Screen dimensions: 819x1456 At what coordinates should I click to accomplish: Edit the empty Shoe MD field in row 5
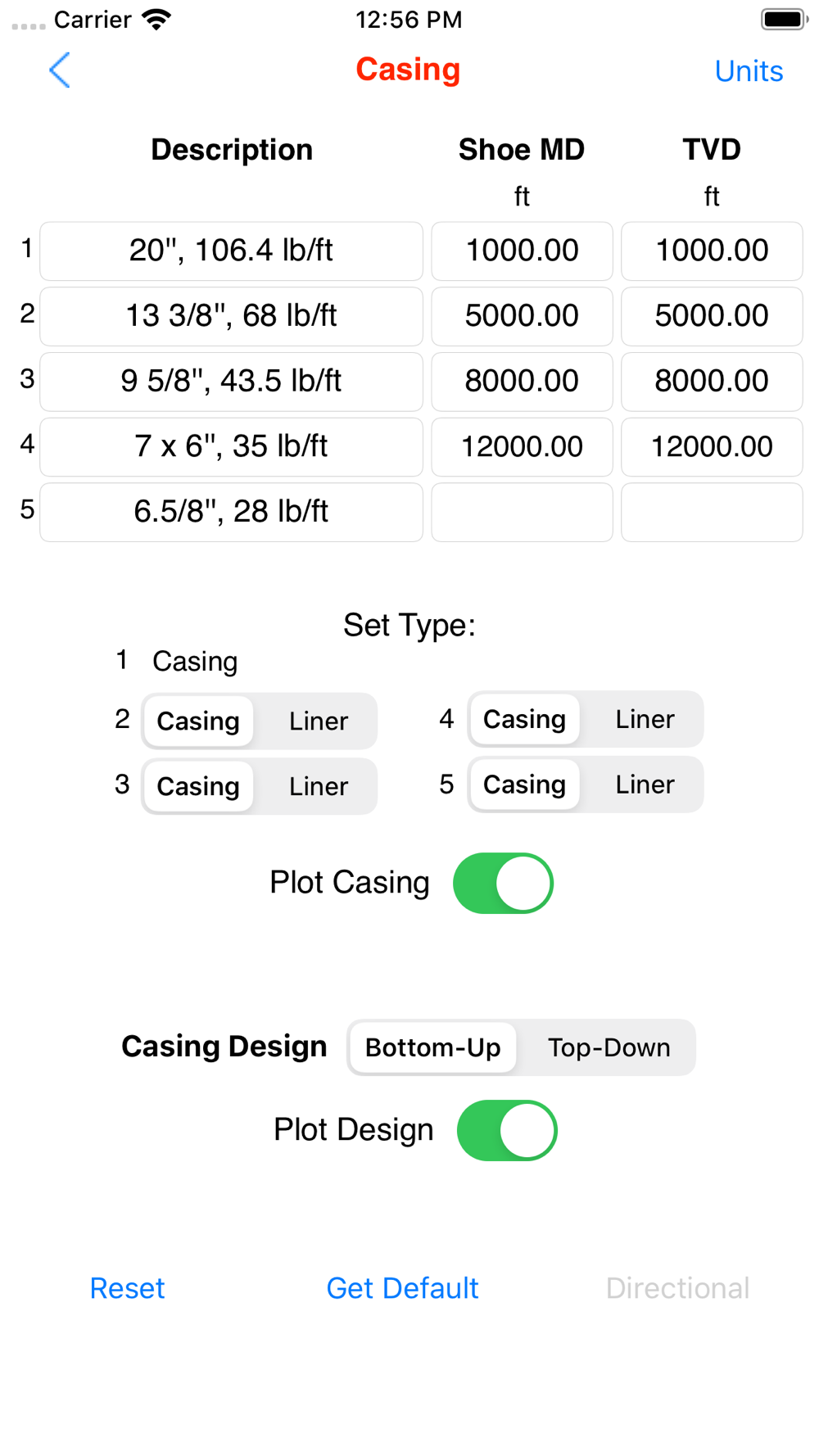click(x=522, y=513)
